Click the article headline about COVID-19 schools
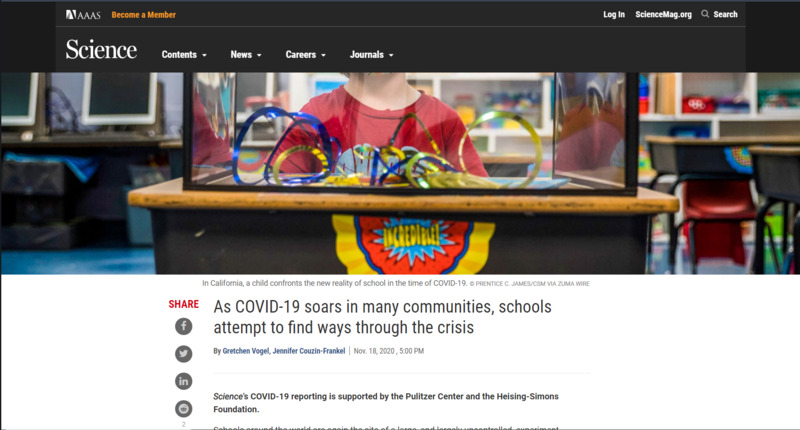This screenshot has height=430, width=800. 383,317
